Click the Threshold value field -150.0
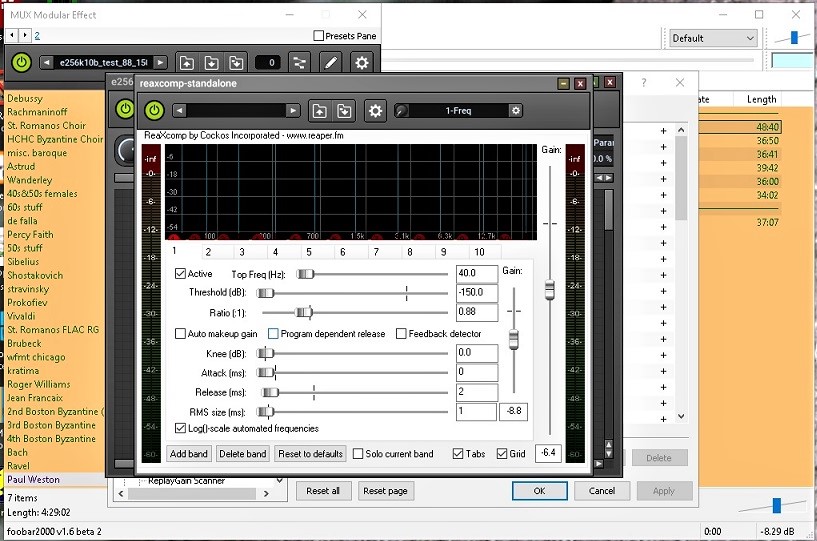The width and height of the screenshot is (817, 541). coord(477,292)
